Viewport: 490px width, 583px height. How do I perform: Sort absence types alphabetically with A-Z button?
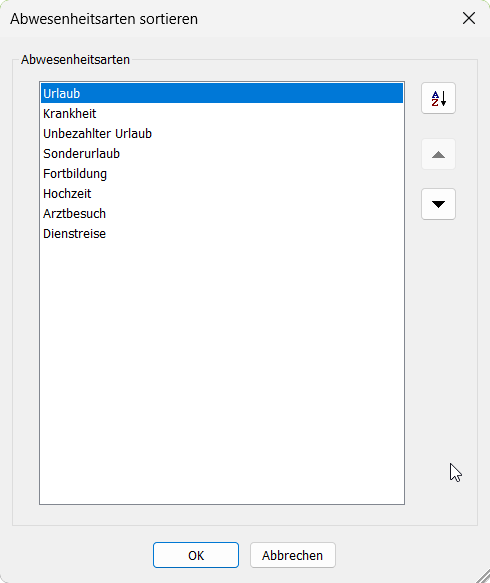[438, 98]
